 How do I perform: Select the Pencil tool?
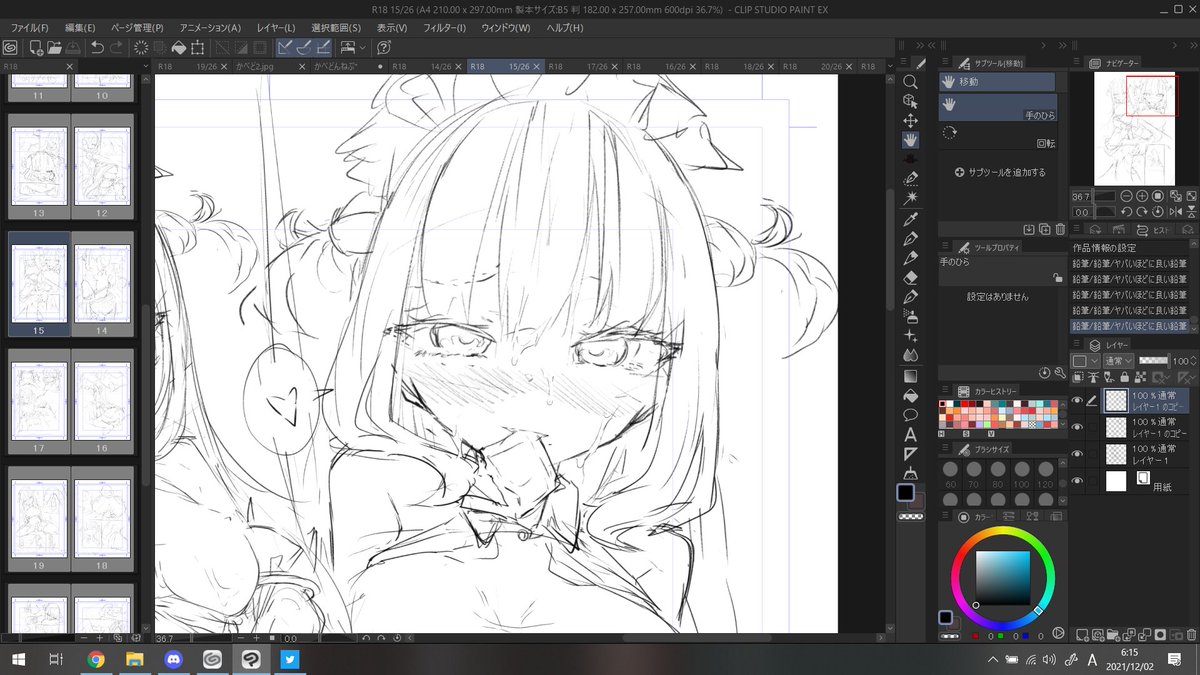pos(910,258)
